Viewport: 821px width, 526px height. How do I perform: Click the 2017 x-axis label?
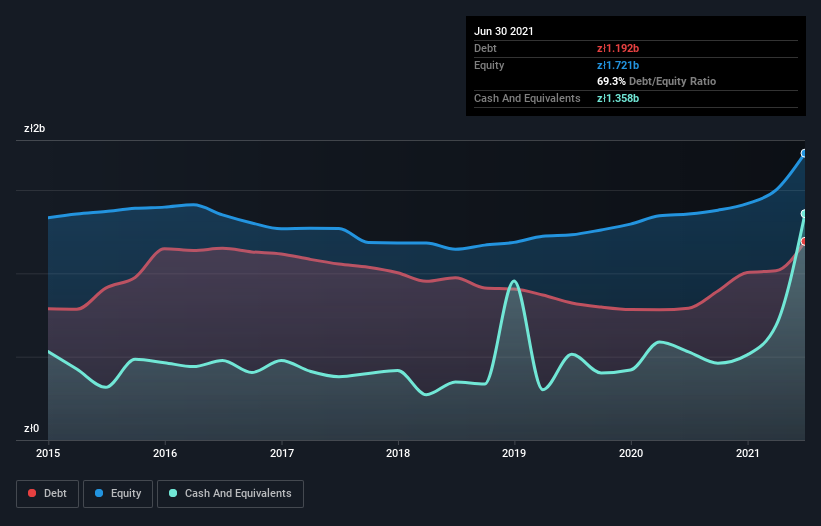tap(282, 453)
